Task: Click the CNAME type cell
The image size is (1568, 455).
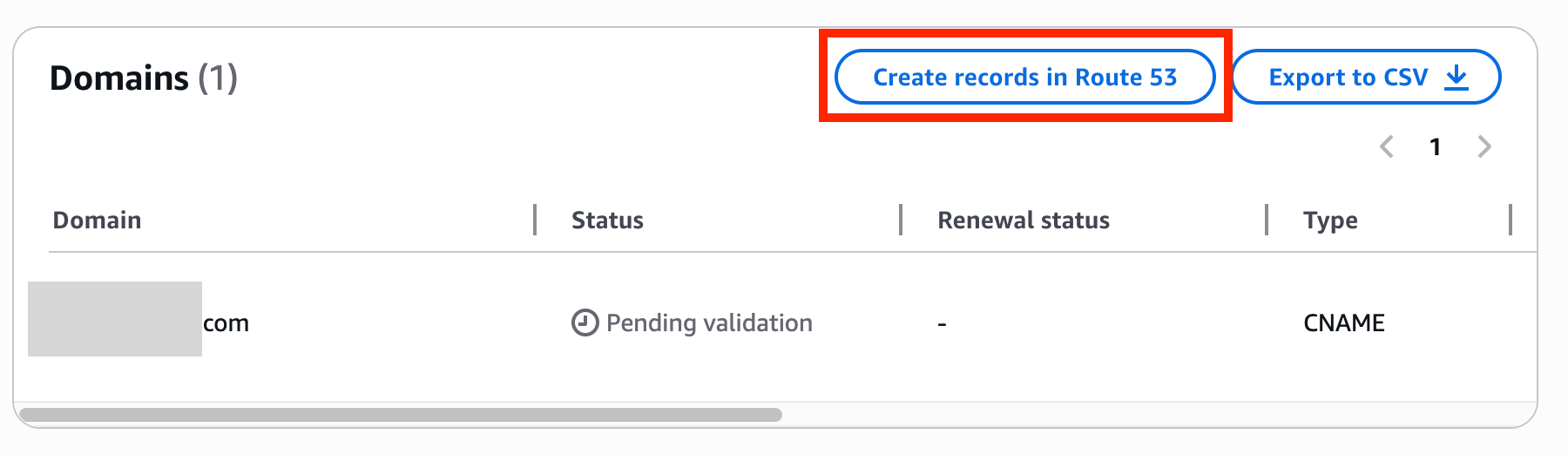Action: pyautogui.click(x=1343, y=323)
